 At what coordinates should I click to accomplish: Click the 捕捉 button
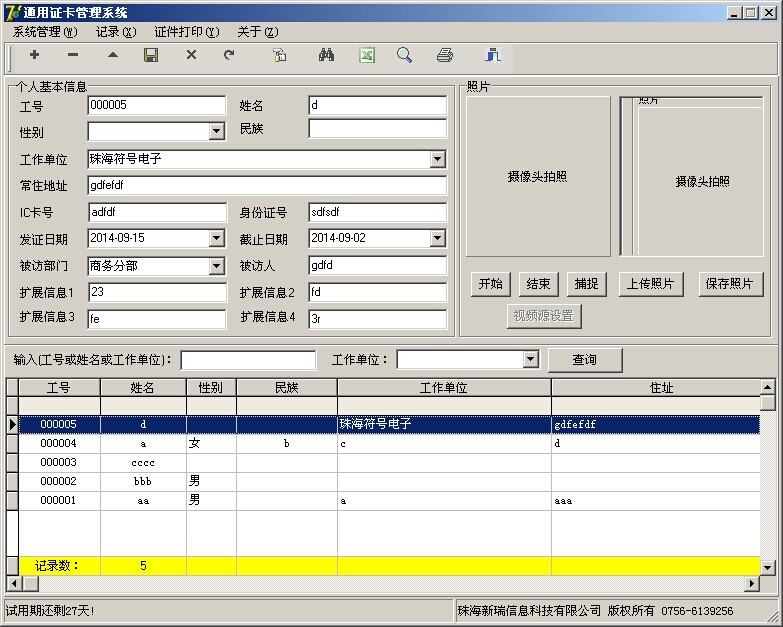[x=586, y=284]
